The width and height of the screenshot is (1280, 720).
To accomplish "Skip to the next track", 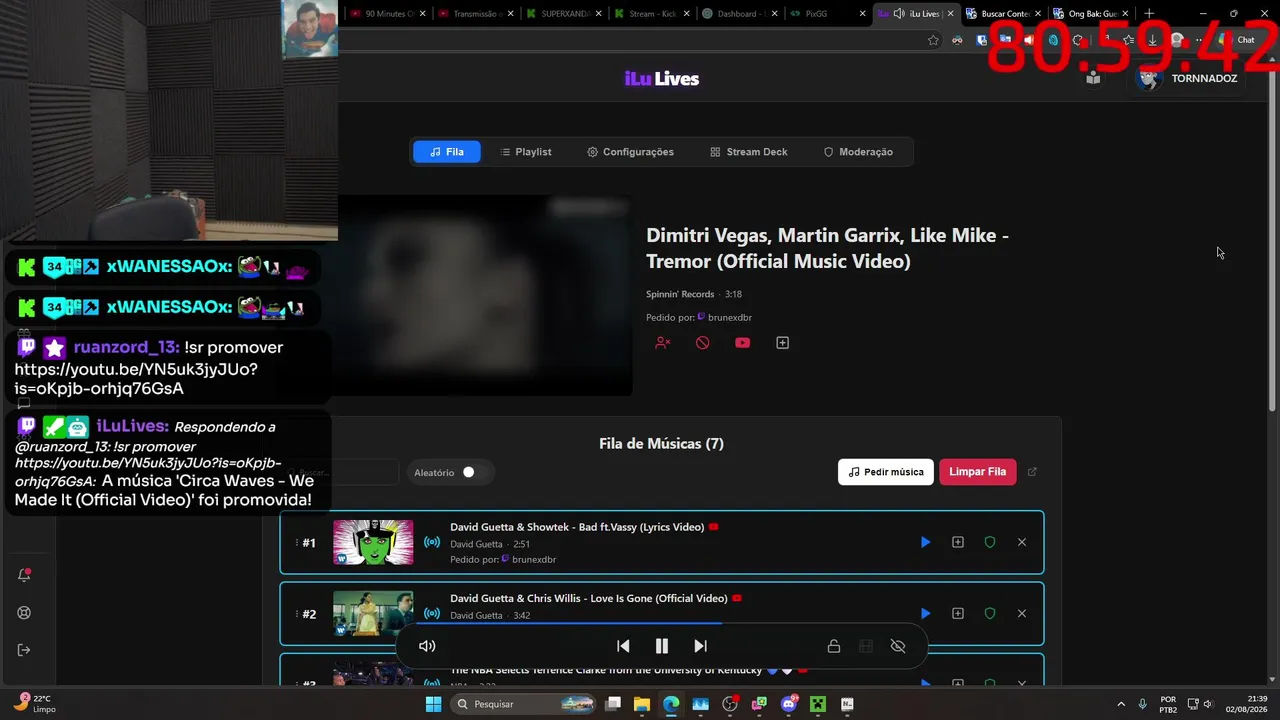I will (x=701, y=646).
